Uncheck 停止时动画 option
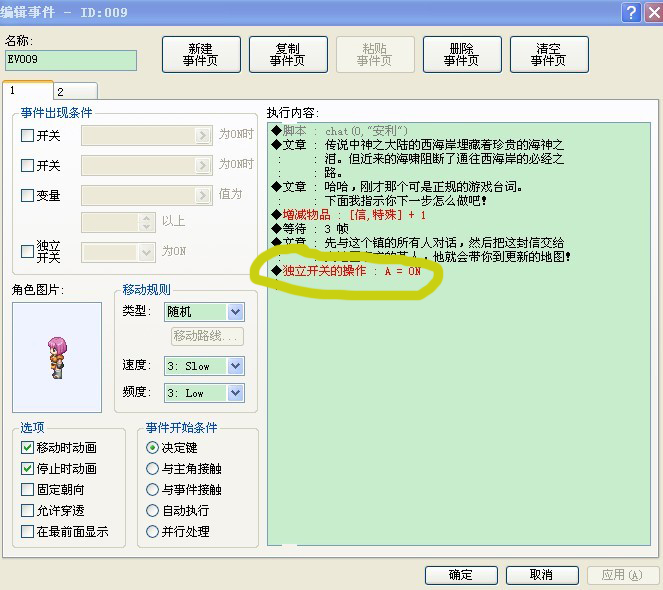This screenshot has width=663, height=590. click(27, 469)
